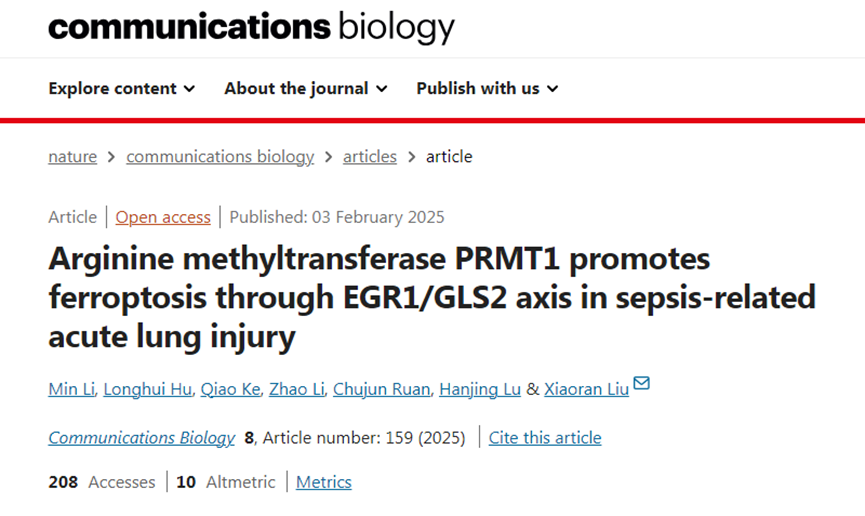Open the About the journal dropdown

click(x=305, y=88)
